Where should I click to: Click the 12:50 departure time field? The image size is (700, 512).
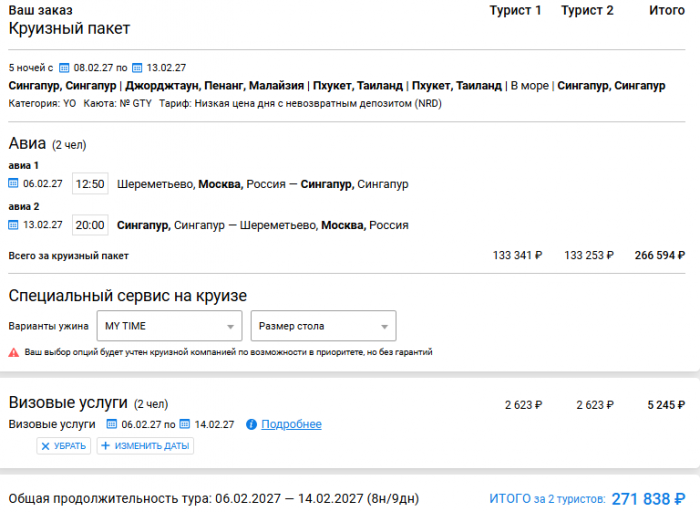point(90,184)
